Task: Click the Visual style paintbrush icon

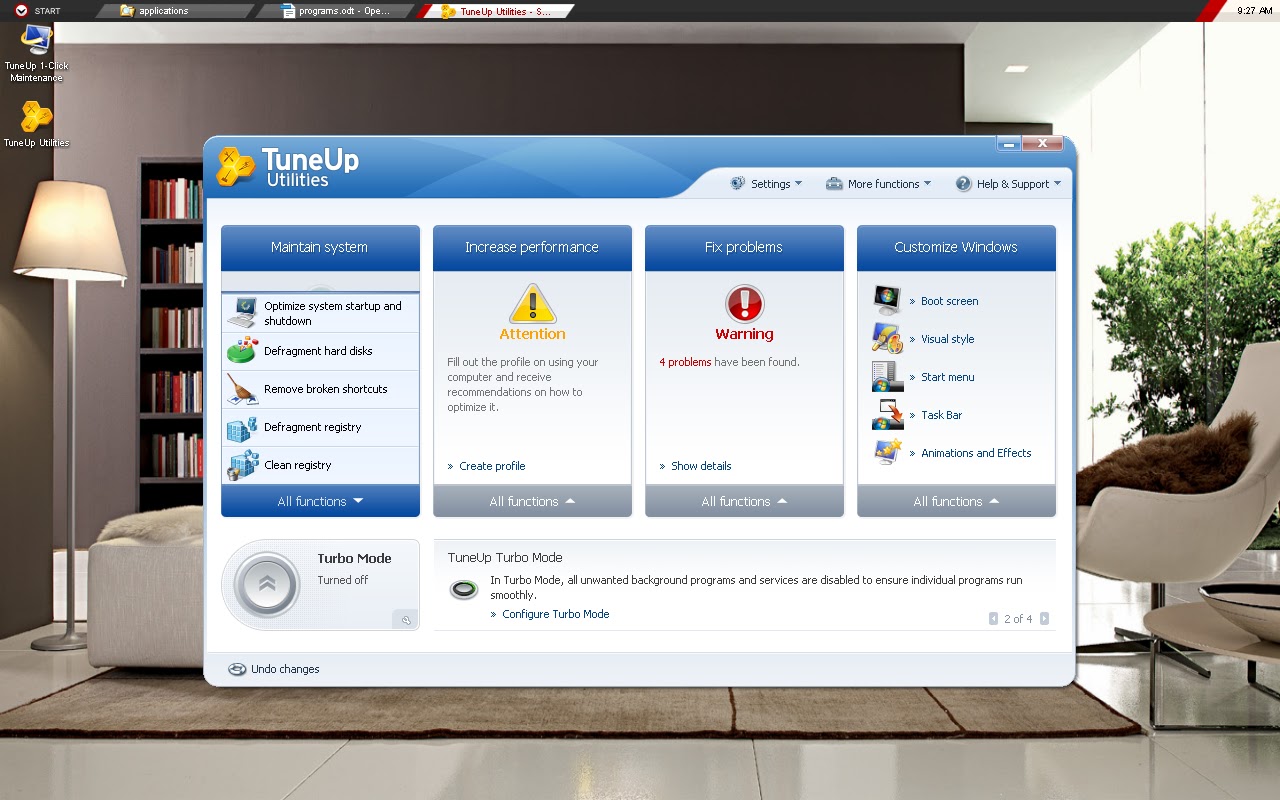Action: (x=887, y=338)
